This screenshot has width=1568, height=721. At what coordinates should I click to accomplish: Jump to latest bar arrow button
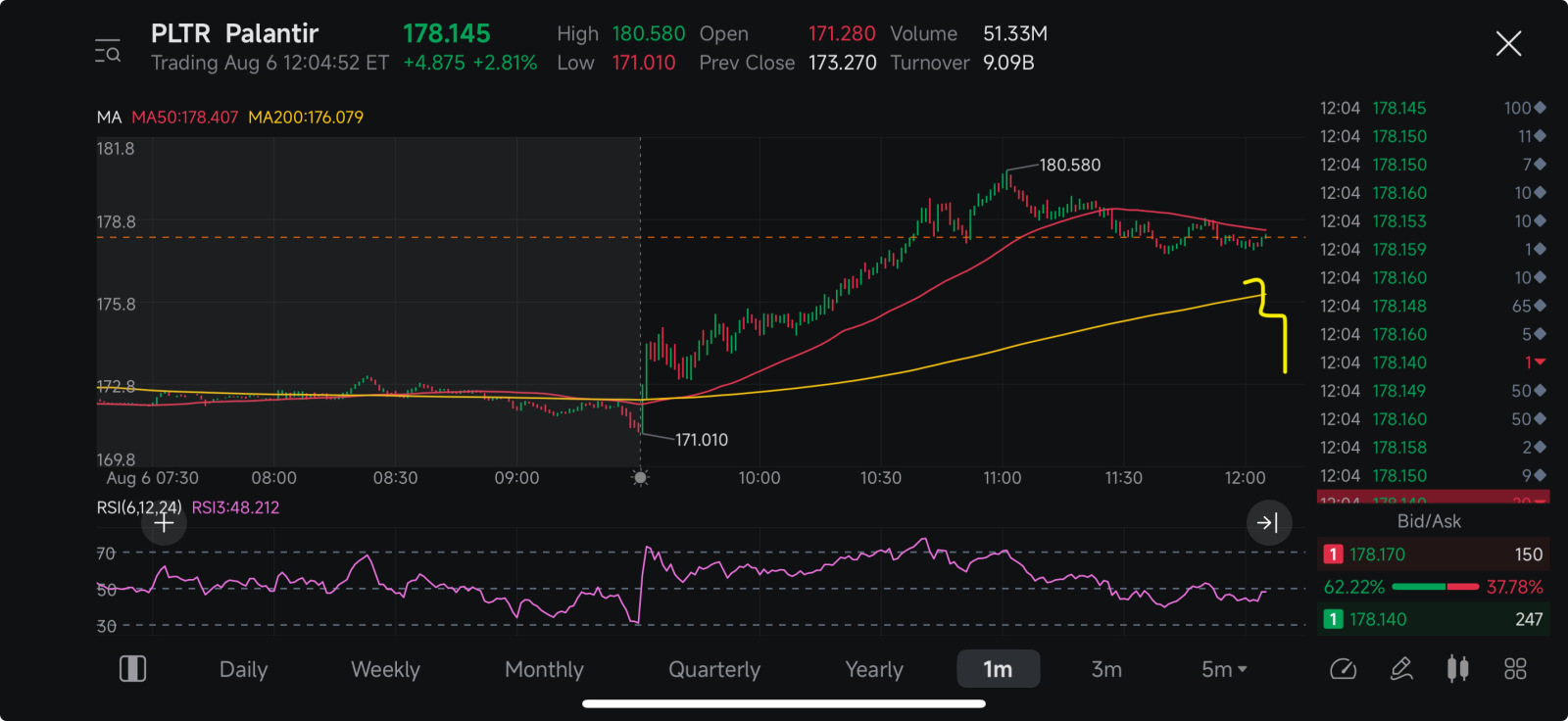[x=1267, y=523]
